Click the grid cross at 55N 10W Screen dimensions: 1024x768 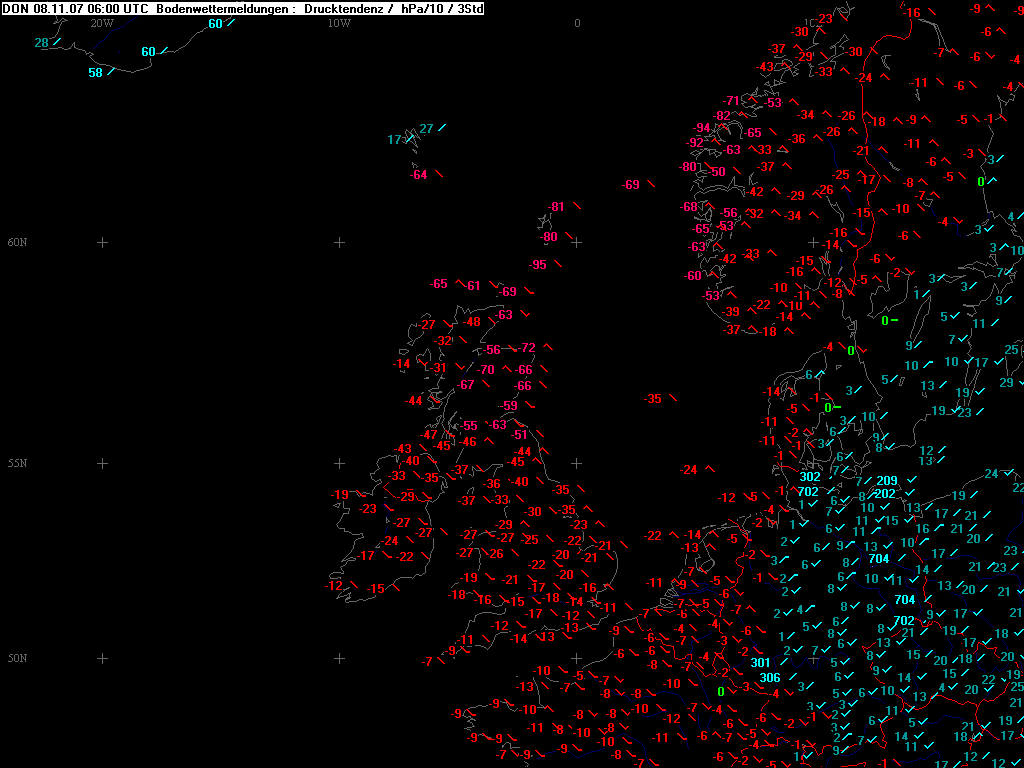(339, 464)
